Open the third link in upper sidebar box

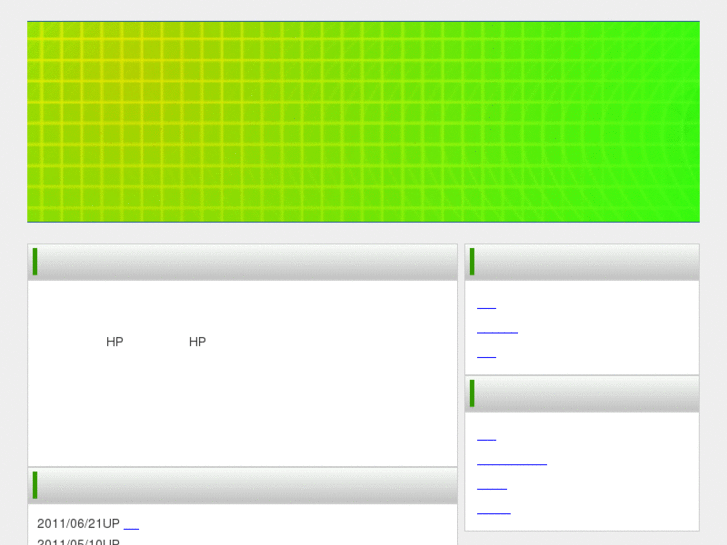pyautogui.click(x=486, y=356)
